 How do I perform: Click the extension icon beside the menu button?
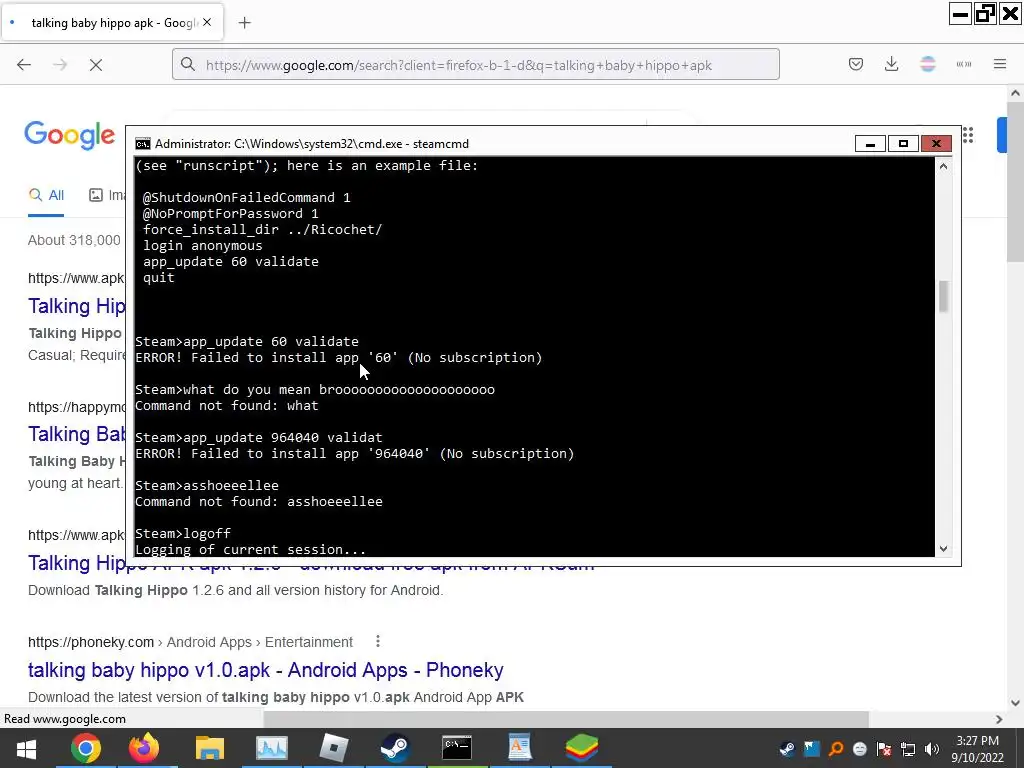[x=964, y=64]
